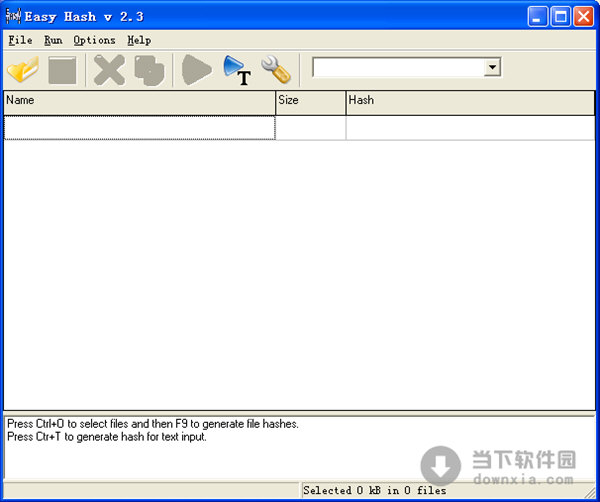Click the delete X toolbar icon

point(108,70)
